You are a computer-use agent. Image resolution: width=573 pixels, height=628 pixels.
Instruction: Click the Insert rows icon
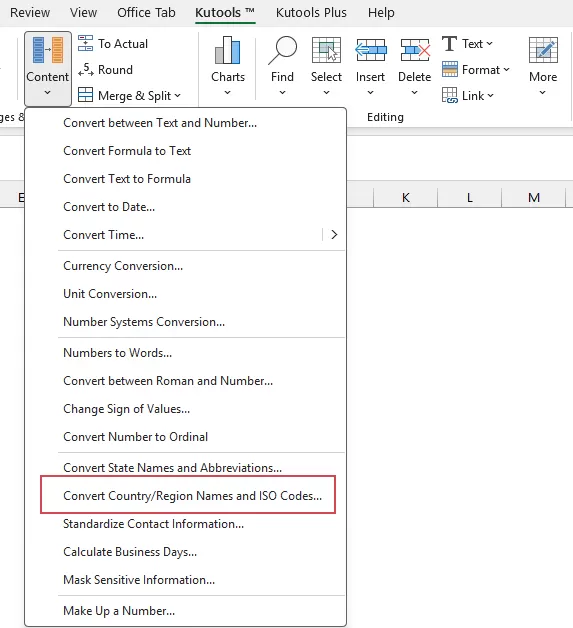(x=370, y=50)
